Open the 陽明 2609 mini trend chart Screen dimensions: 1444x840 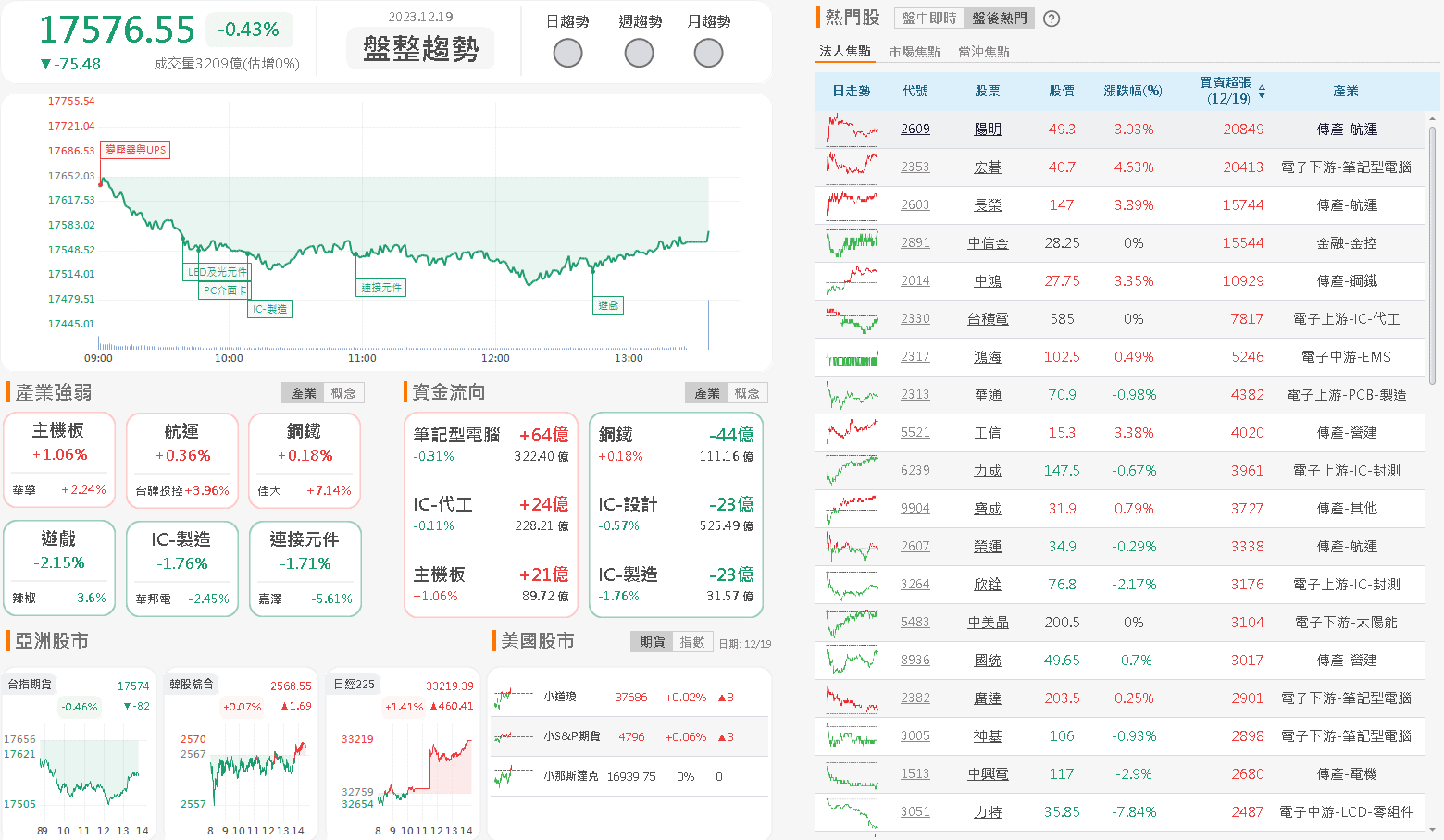click(x=852, y=130)
